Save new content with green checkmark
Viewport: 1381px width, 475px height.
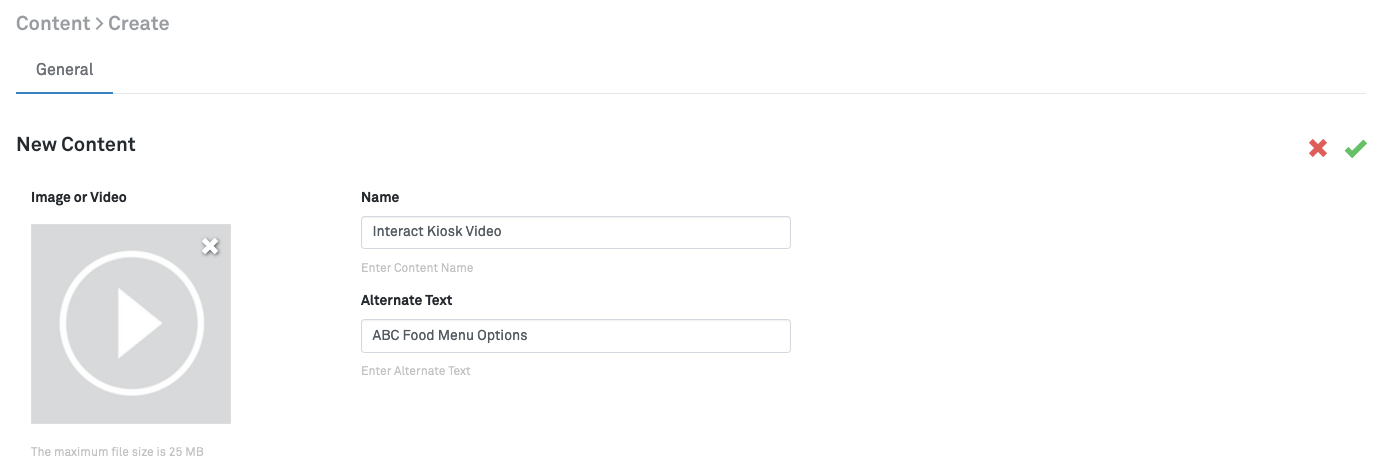click(x=1355, y=148)
